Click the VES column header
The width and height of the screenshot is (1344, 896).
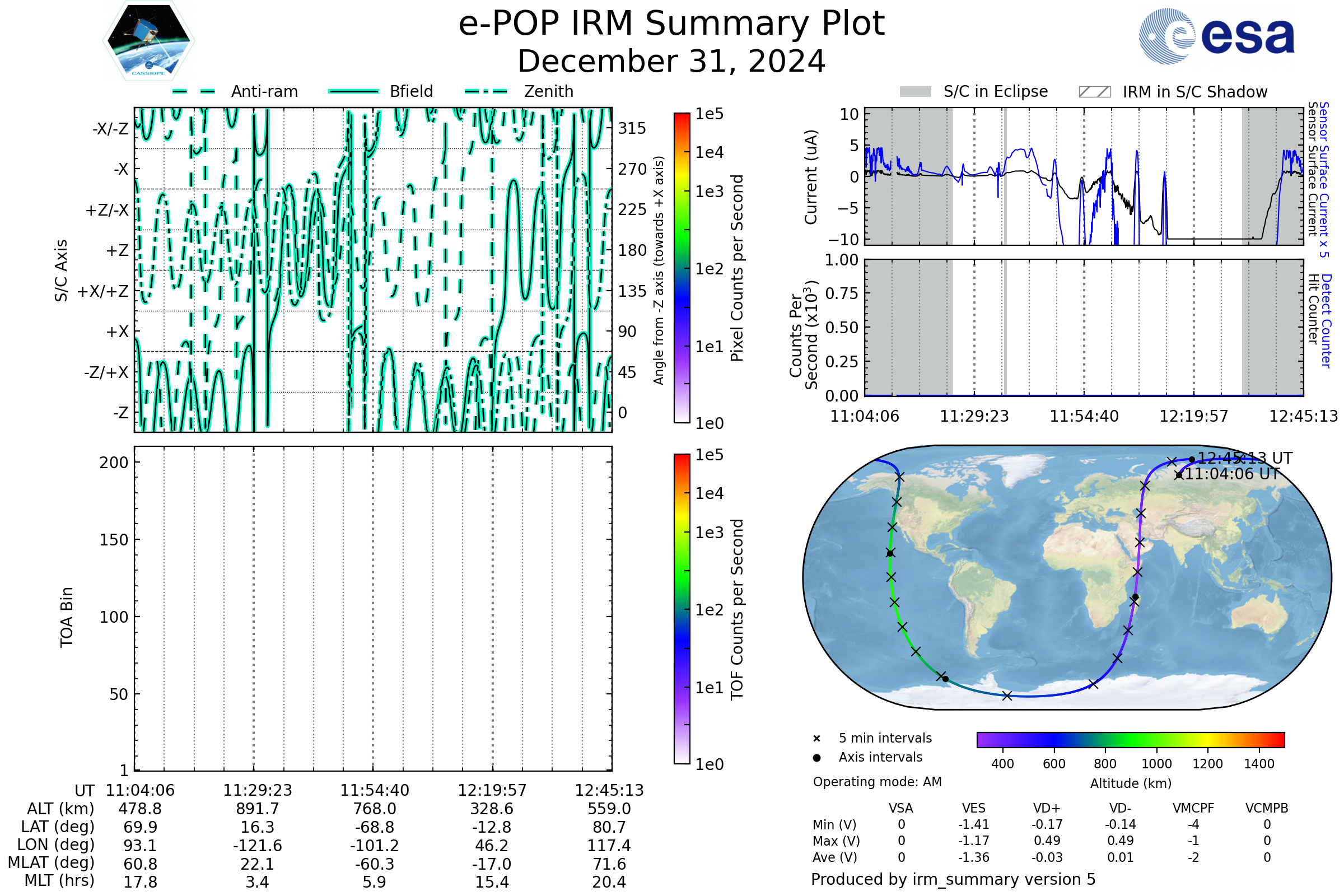[x=974, y=808]
